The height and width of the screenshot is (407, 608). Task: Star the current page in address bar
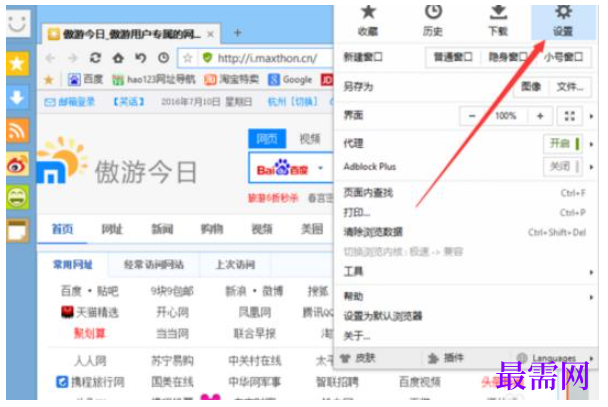188,58
